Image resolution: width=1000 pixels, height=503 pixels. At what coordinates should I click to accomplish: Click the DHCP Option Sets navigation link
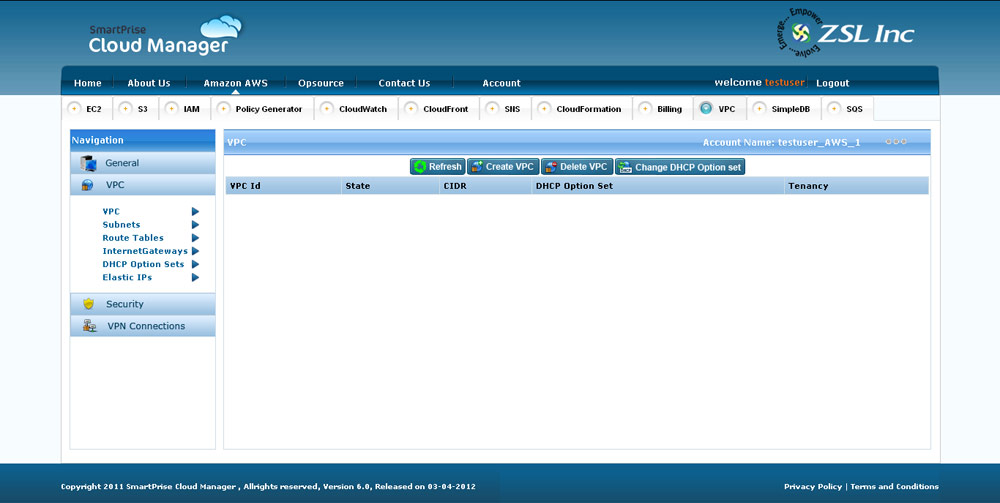tap(143, 264)
